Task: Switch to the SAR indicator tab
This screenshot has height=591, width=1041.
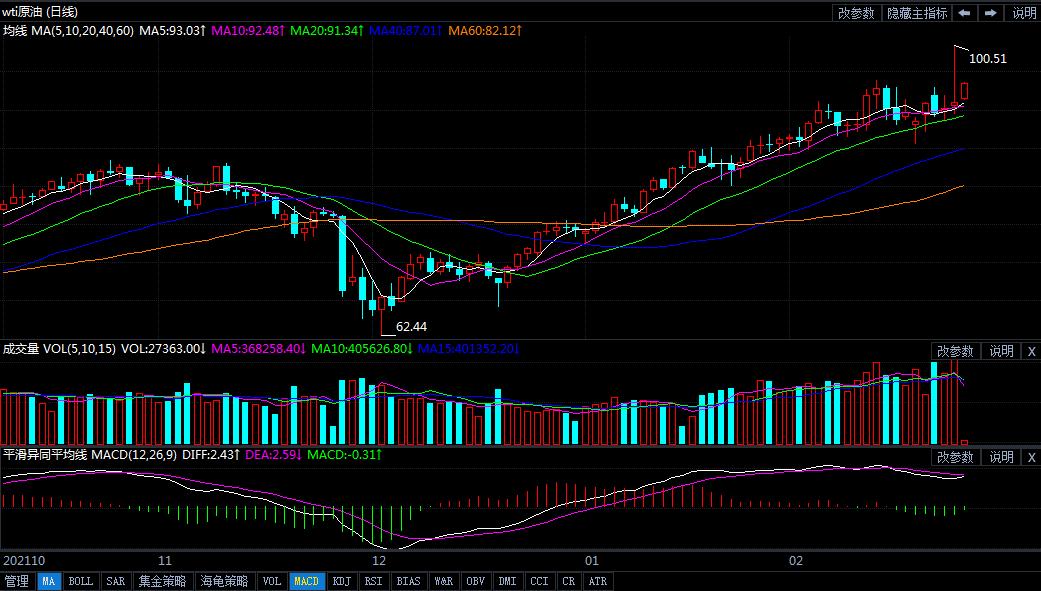Action: click(115, 581)
